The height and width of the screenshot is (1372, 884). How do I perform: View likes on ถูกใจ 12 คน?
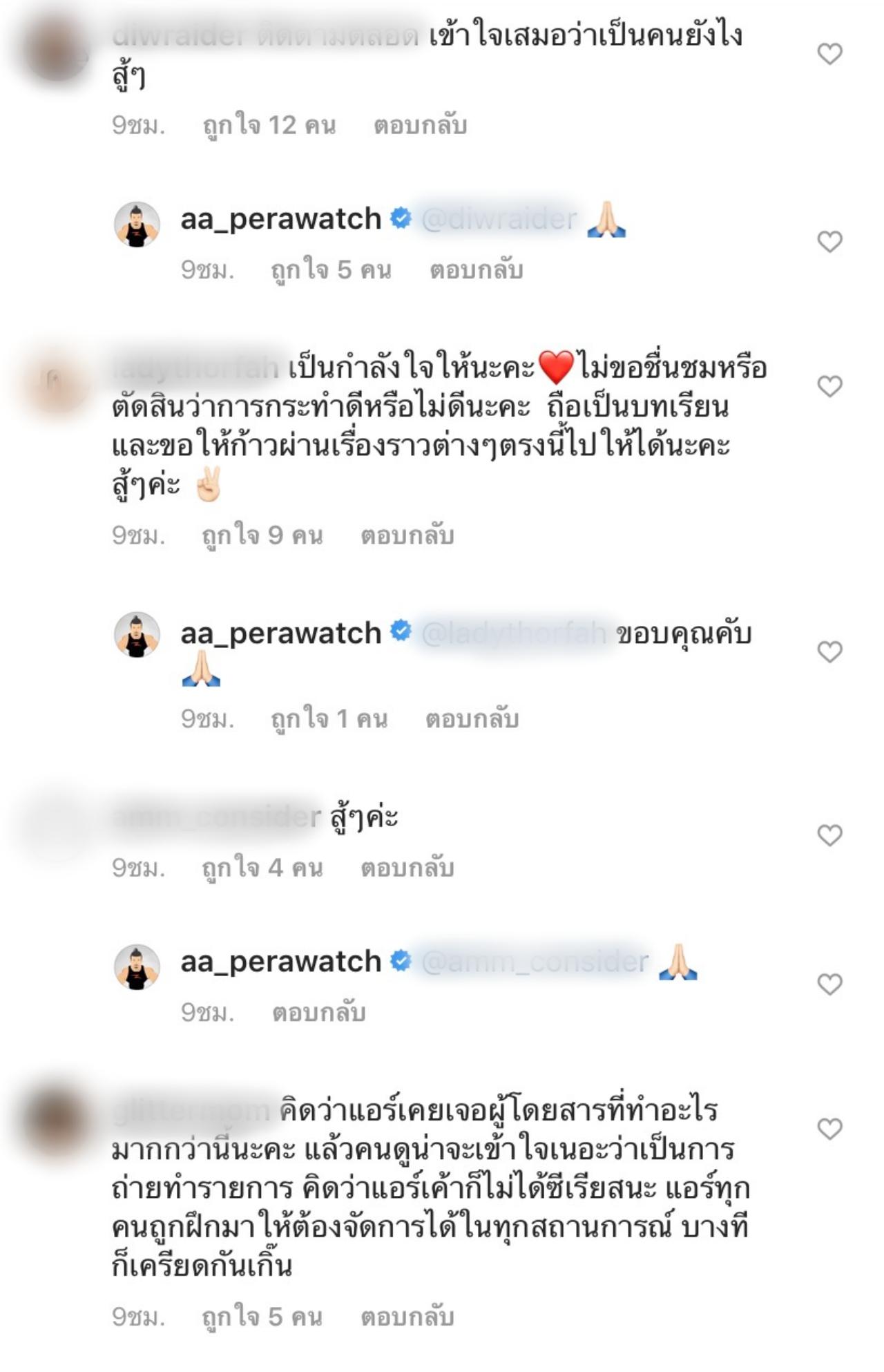[269, 126]
